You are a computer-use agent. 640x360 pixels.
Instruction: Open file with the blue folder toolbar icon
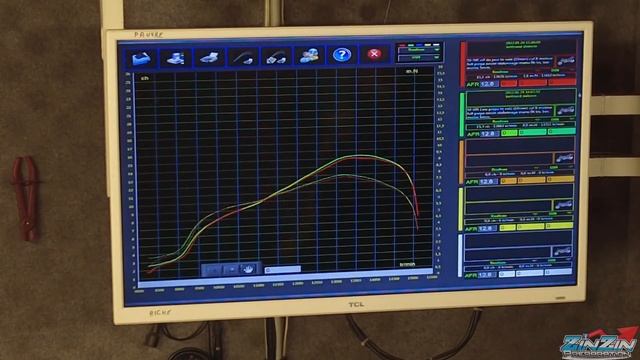(141, 58)
